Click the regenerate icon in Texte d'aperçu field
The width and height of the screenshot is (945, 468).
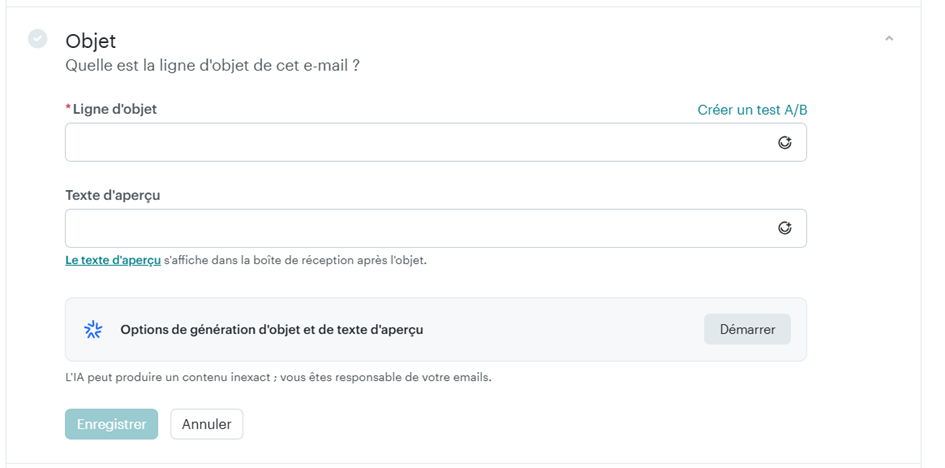(785, 228)
